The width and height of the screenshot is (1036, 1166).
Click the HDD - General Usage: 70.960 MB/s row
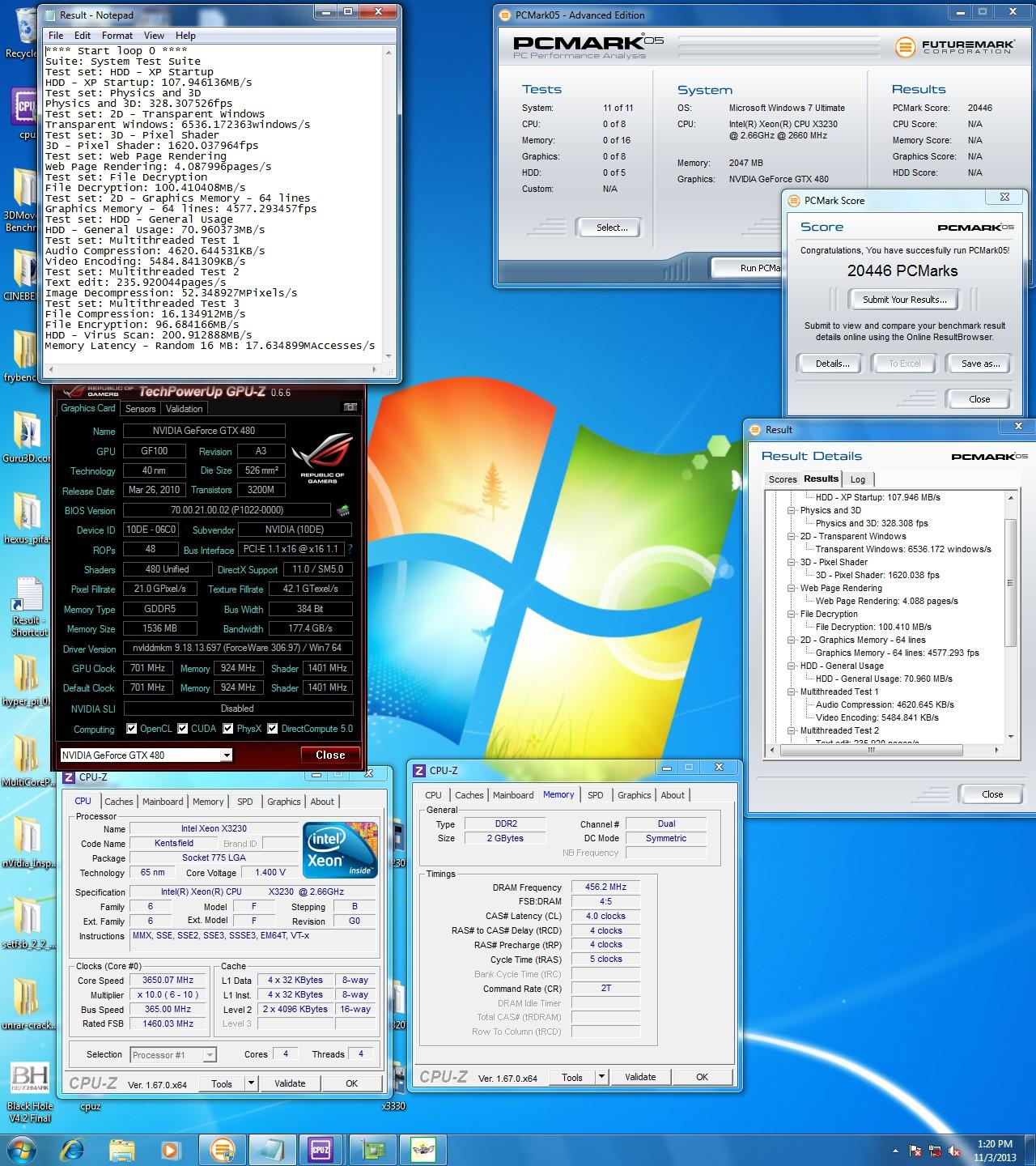tap(884, 679)
